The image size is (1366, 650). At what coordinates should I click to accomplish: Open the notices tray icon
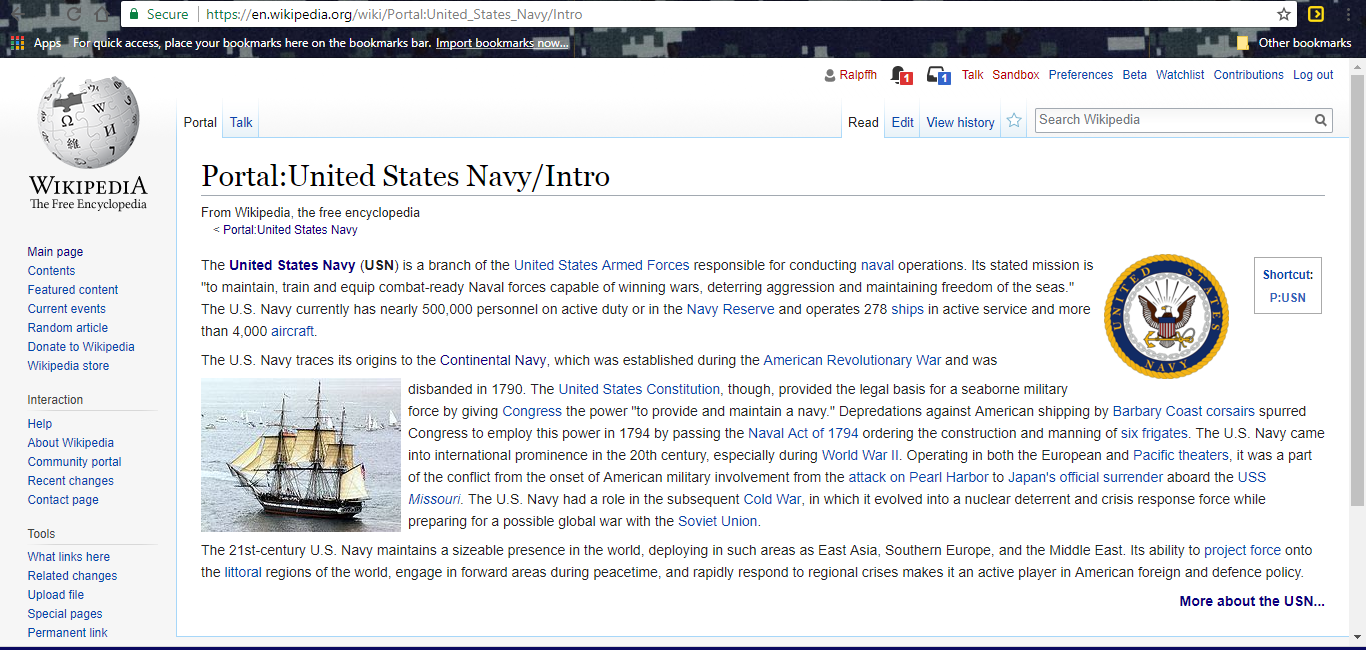[938, 75]
